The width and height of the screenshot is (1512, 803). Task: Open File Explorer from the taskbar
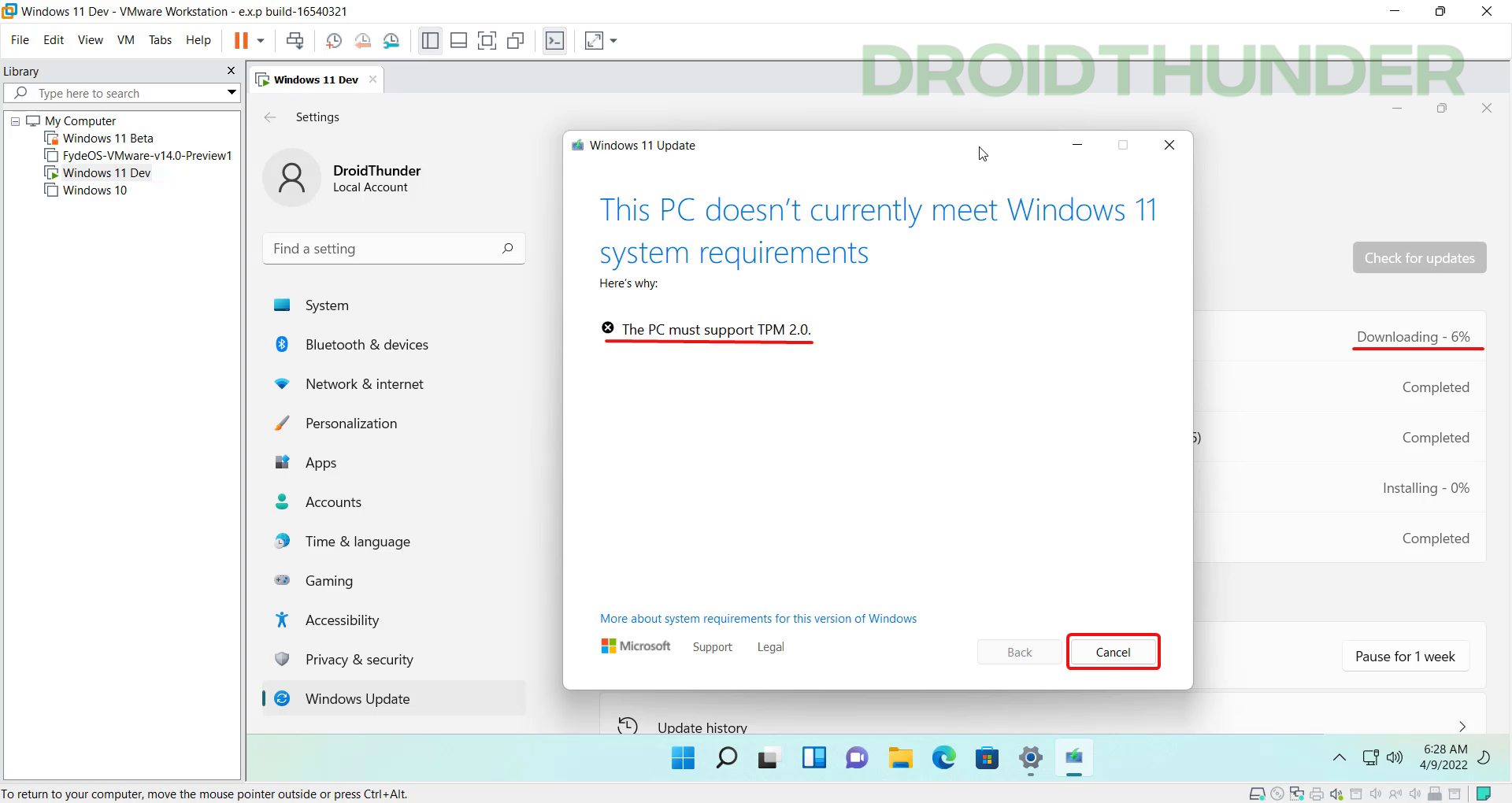coord(900,758)
